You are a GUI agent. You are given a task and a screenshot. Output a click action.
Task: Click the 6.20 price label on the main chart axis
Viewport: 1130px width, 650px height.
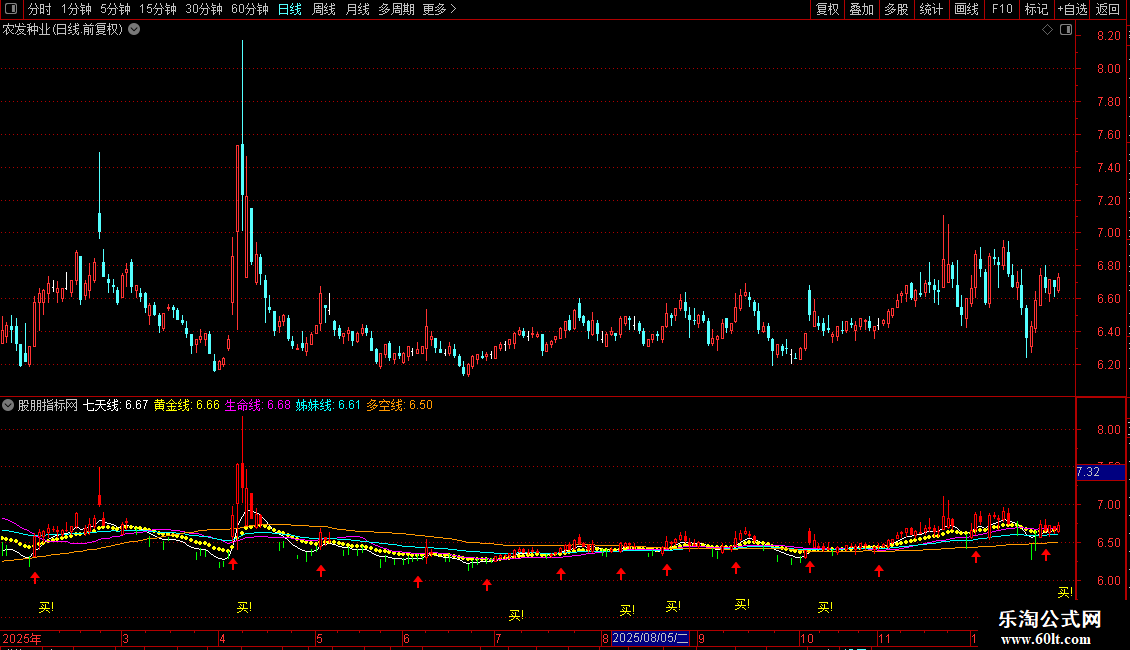(x=1108, y=365)
